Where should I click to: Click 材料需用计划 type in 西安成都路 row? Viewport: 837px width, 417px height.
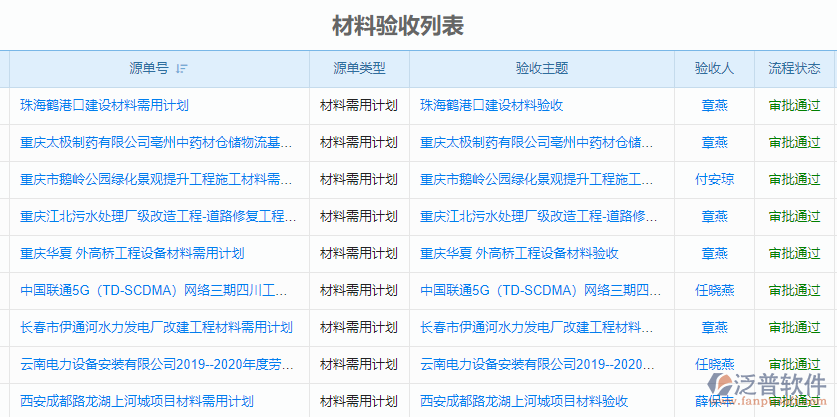(x=359, y=401)
